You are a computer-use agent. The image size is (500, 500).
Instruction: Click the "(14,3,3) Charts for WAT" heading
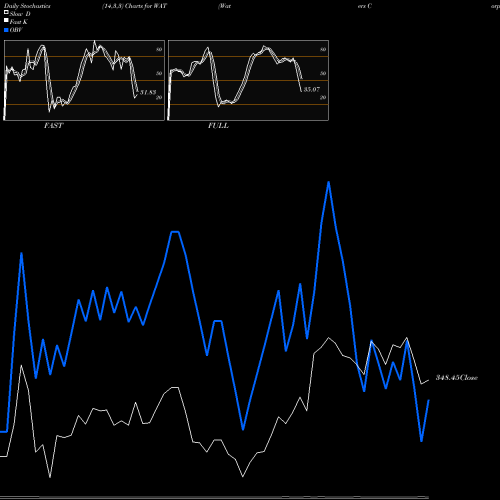pyautogui.click(x=135, y=6)
